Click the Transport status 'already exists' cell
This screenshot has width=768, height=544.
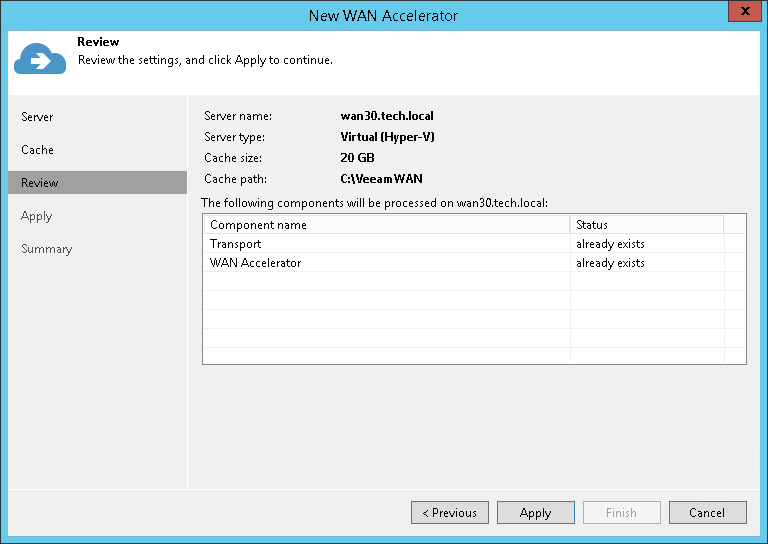point(610,244)
